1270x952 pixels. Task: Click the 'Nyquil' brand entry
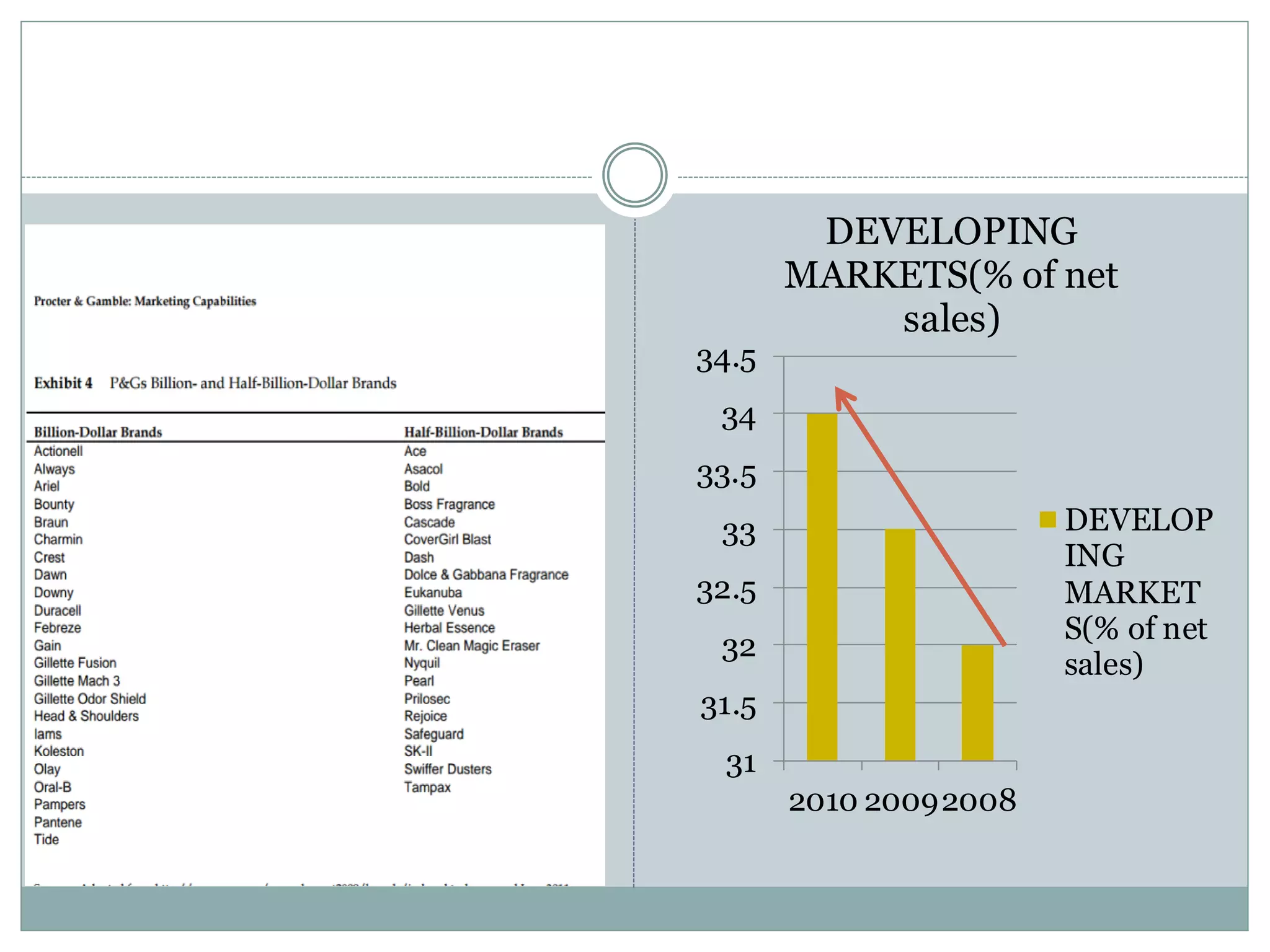[422, 663]
